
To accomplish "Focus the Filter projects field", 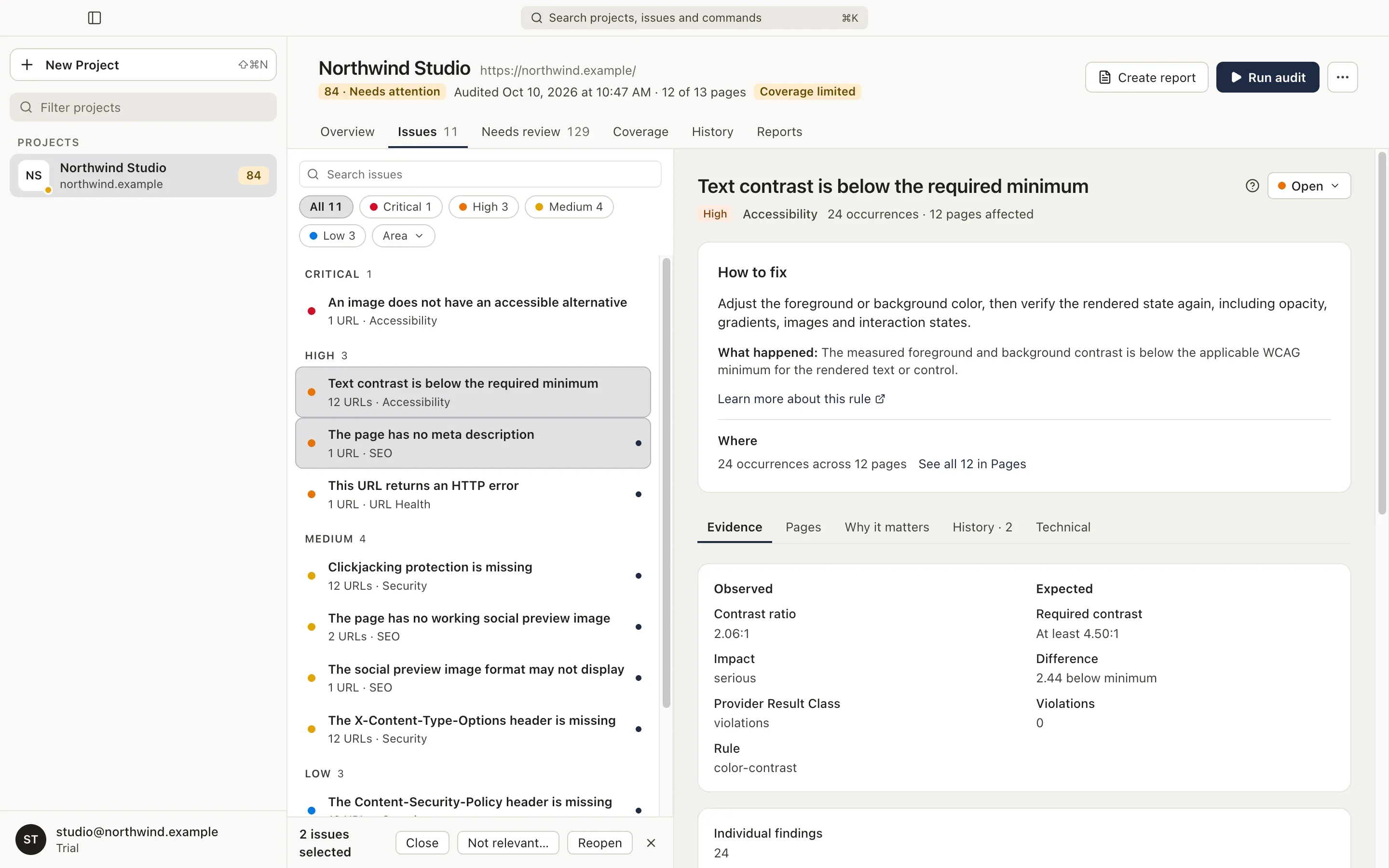I will pyautogui.click(x=143, y=108).
